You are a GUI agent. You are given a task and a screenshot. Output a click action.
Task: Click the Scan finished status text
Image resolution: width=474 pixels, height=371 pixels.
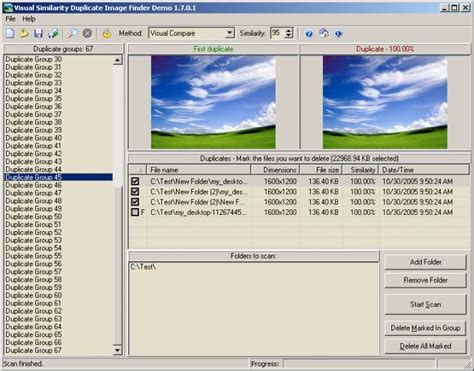tap(23, 364)
